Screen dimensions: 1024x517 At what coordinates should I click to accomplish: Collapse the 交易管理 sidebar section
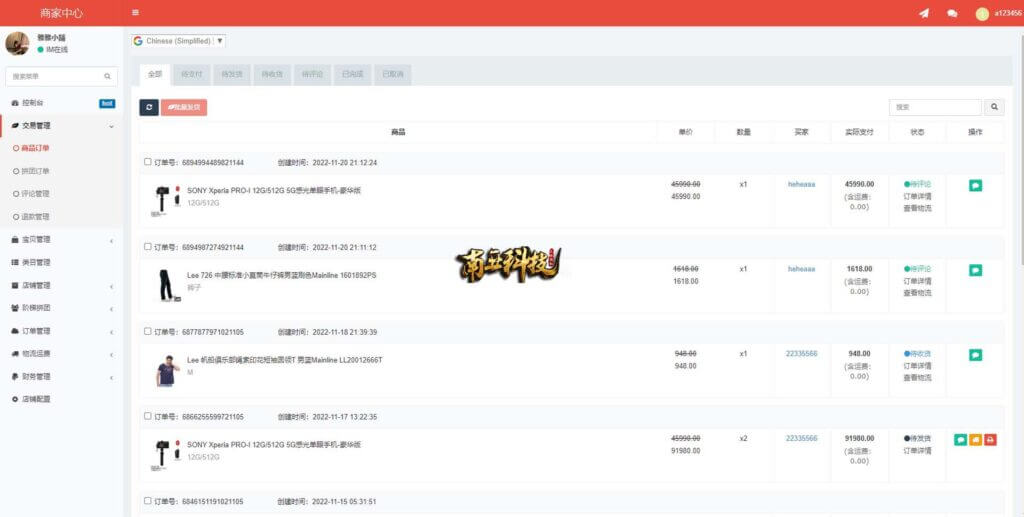[x=61, y=125]
